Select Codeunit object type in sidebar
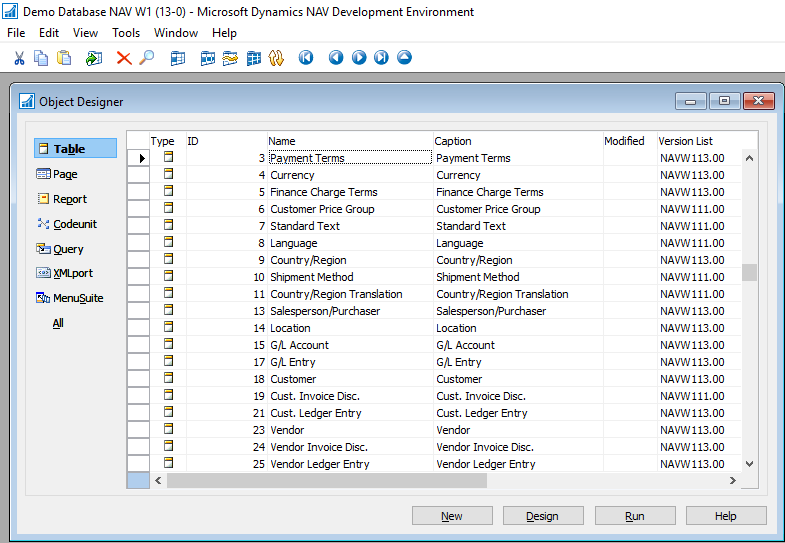The image size is (785, 543). pos(67,224)
